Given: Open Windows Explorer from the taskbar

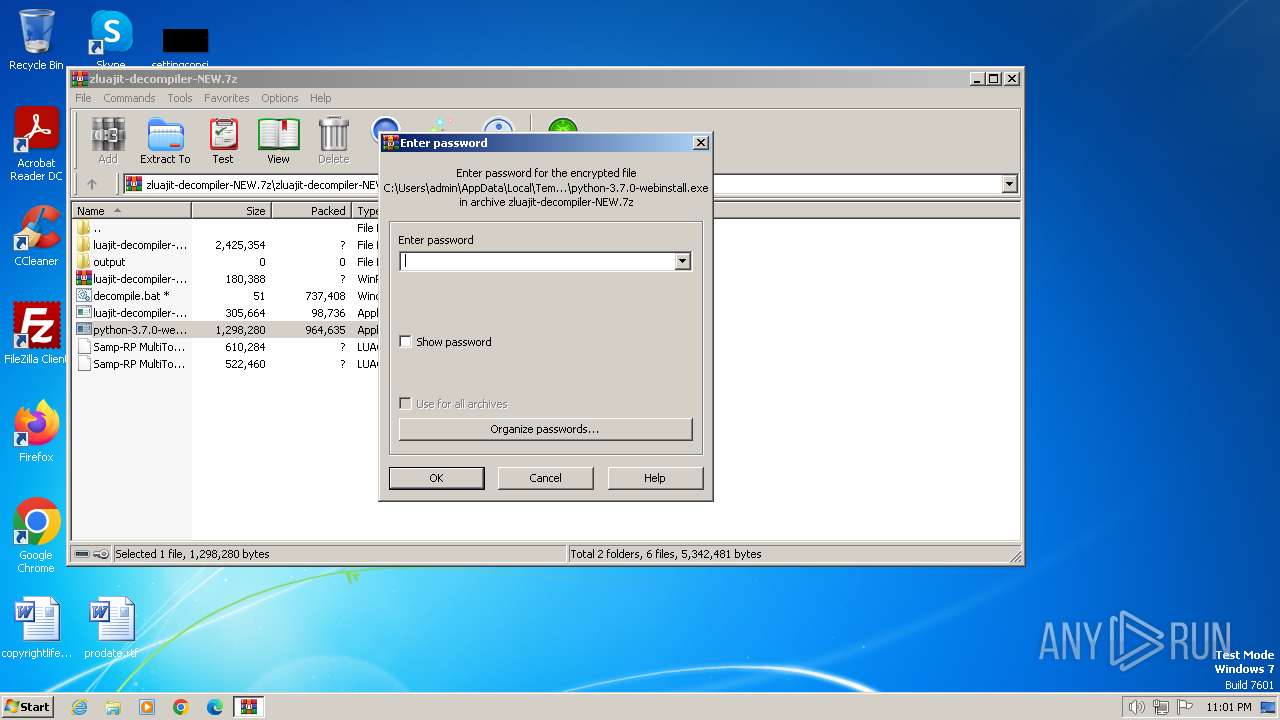Looking at the screenshot, I should pyautogui.click(x=113, y=707).
